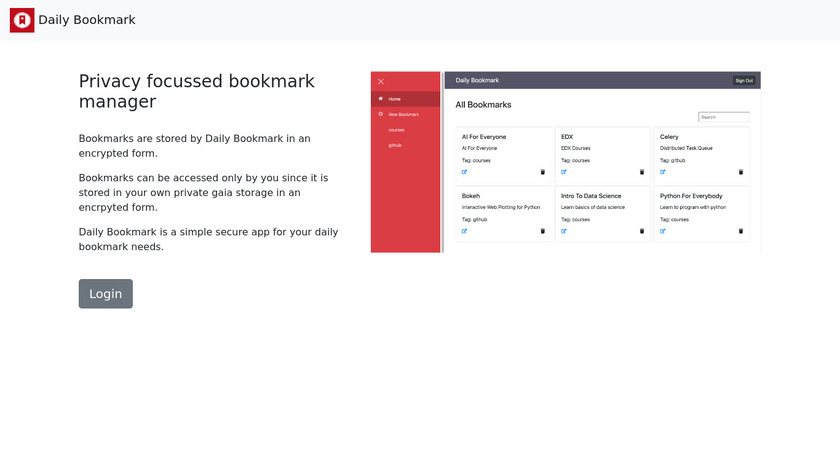Click the trash icon on the Bokeh card

tap(543, 231)
